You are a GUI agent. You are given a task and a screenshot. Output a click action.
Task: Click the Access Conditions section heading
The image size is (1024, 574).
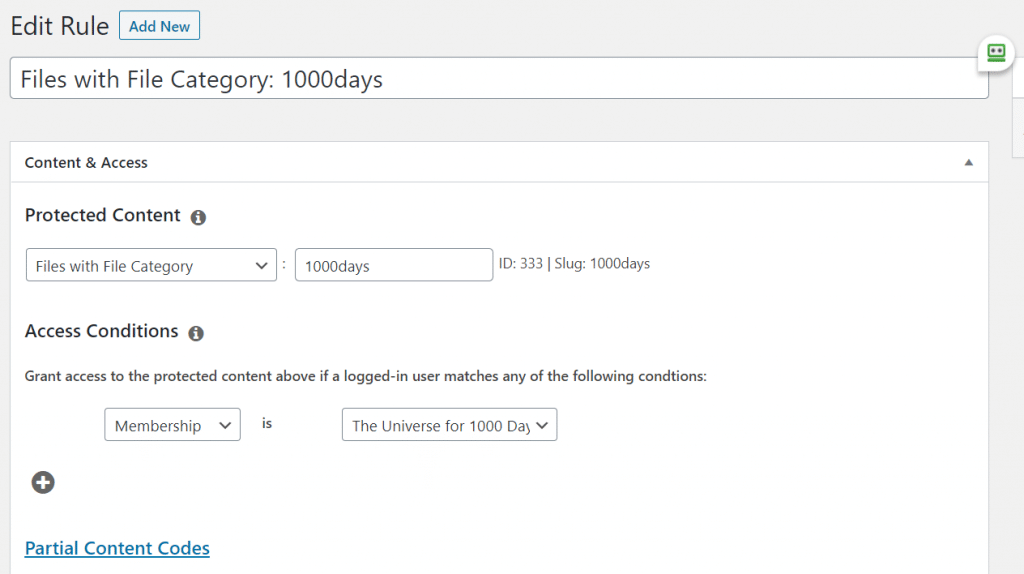[x=101, y=331]
